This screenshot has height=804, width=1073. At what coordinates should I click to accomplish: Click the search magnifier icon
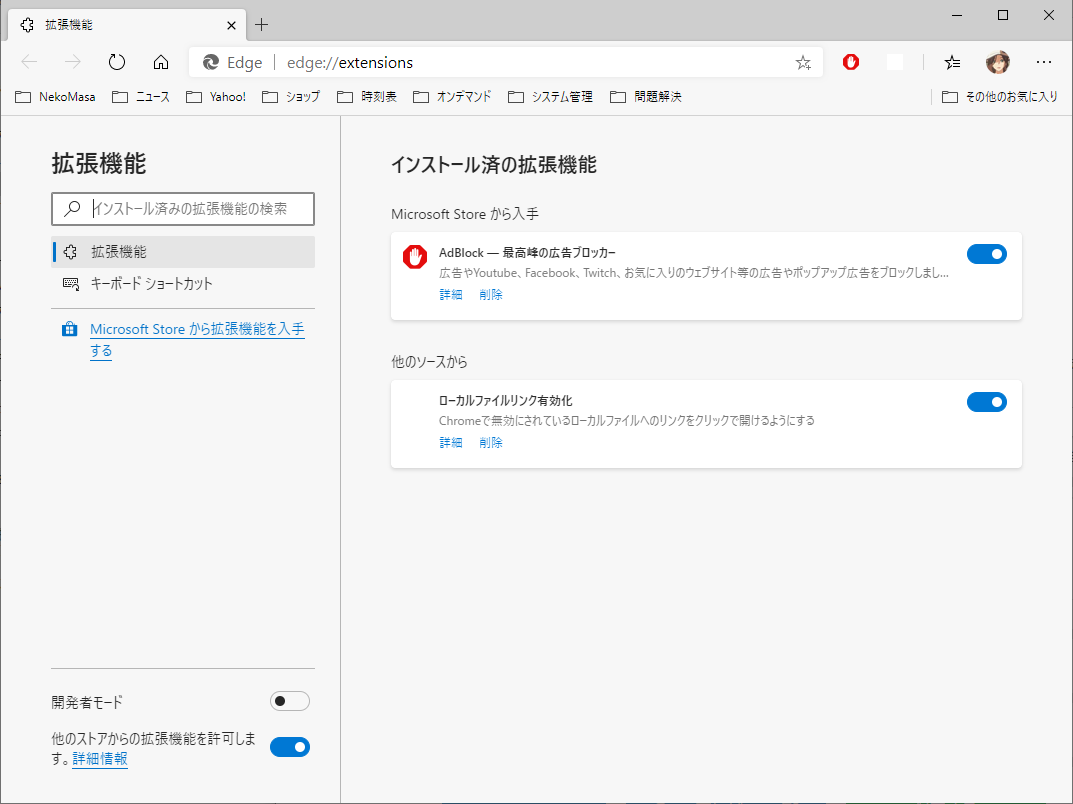[73, 209]
